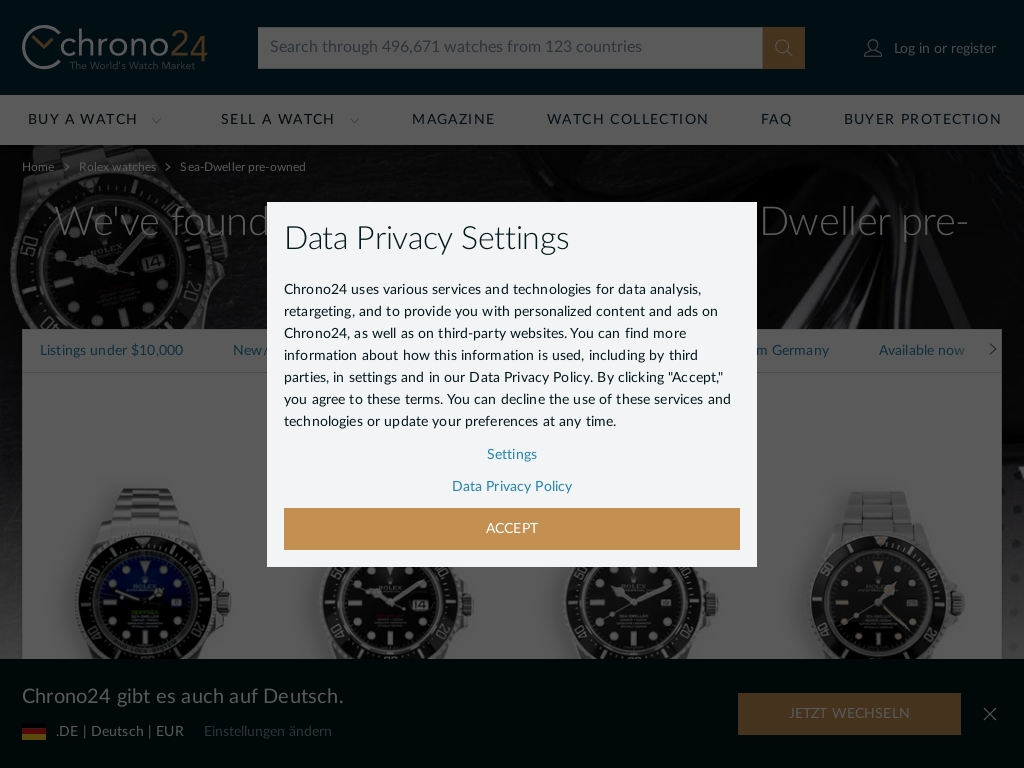
Task: Dismiss the Deutsch banner with the X icon
Action: pyautogui.click(x=989, y=713)
